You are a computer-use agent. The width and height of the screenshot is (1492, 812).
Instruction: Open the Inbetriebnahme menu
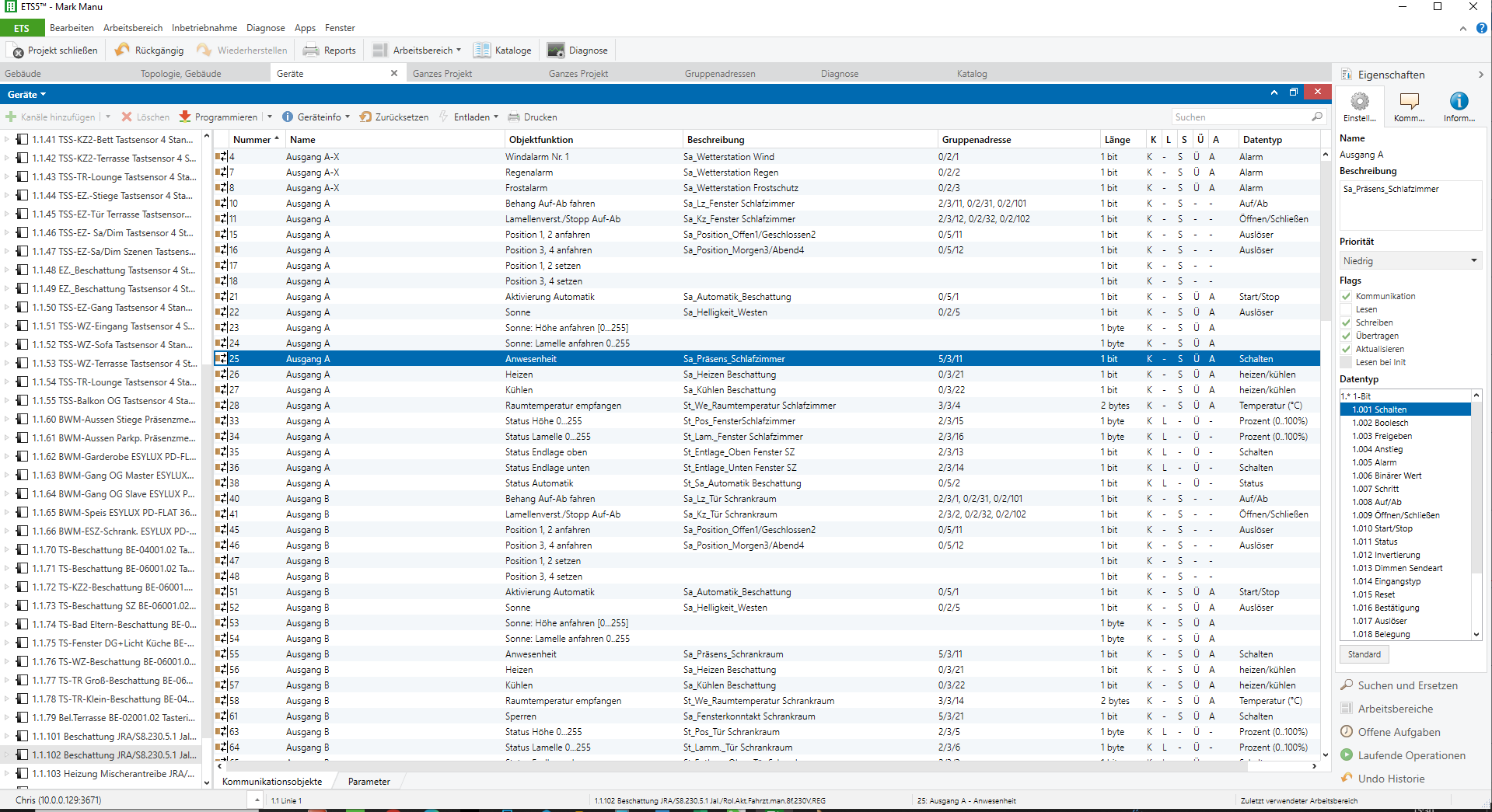(204, 28)
